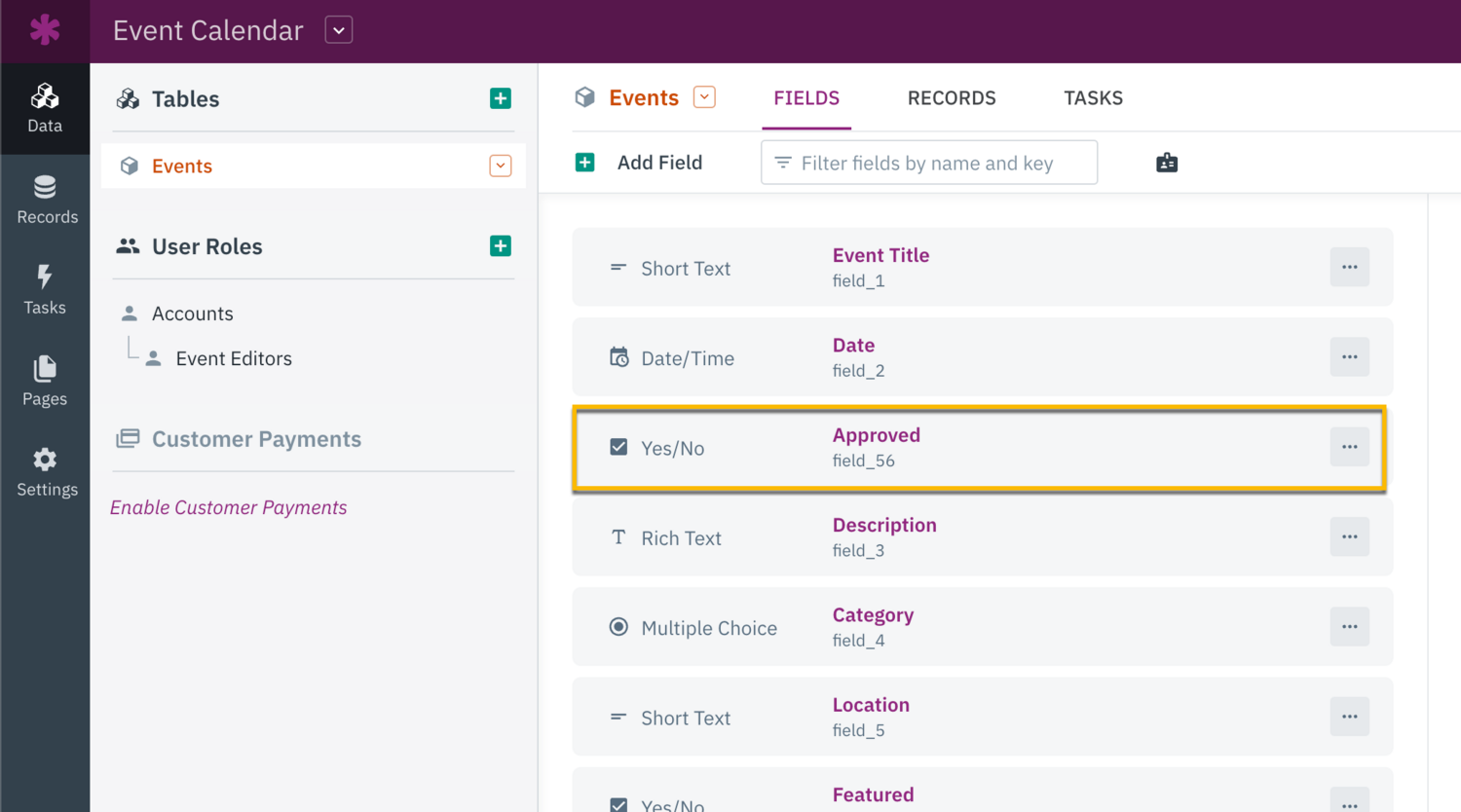Click Enable Customer Payments link
This screenshot has width=1461, height=812.
(x=228, y=507)
